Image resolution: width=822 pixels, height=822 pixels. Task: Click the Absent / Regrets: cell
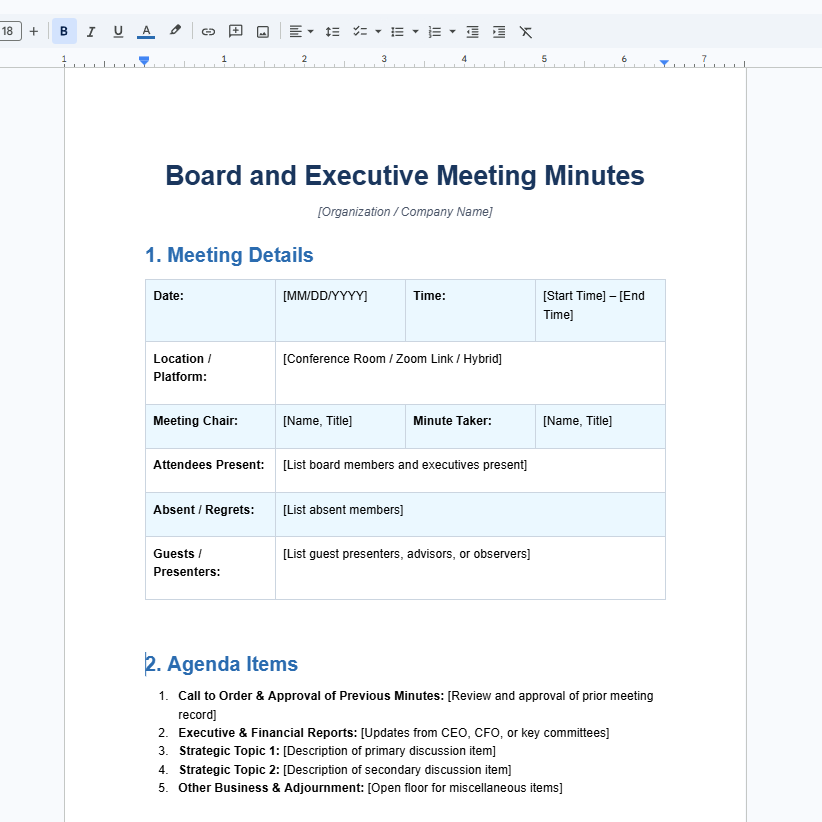[210, 514]
